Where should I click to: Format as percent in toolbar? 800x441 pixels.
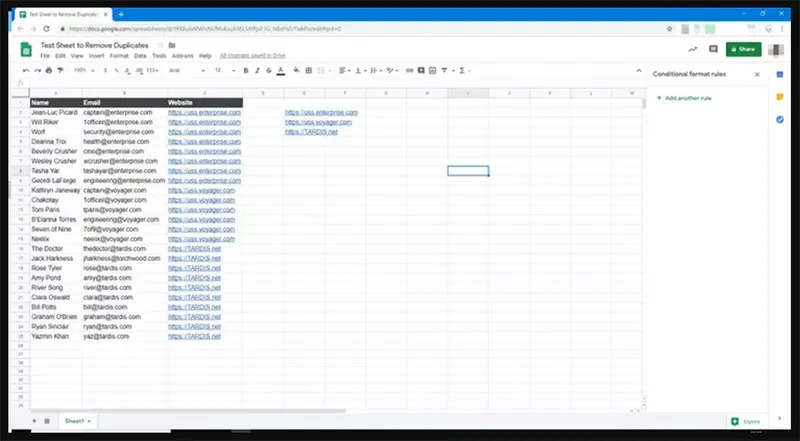tap(117, 70)
